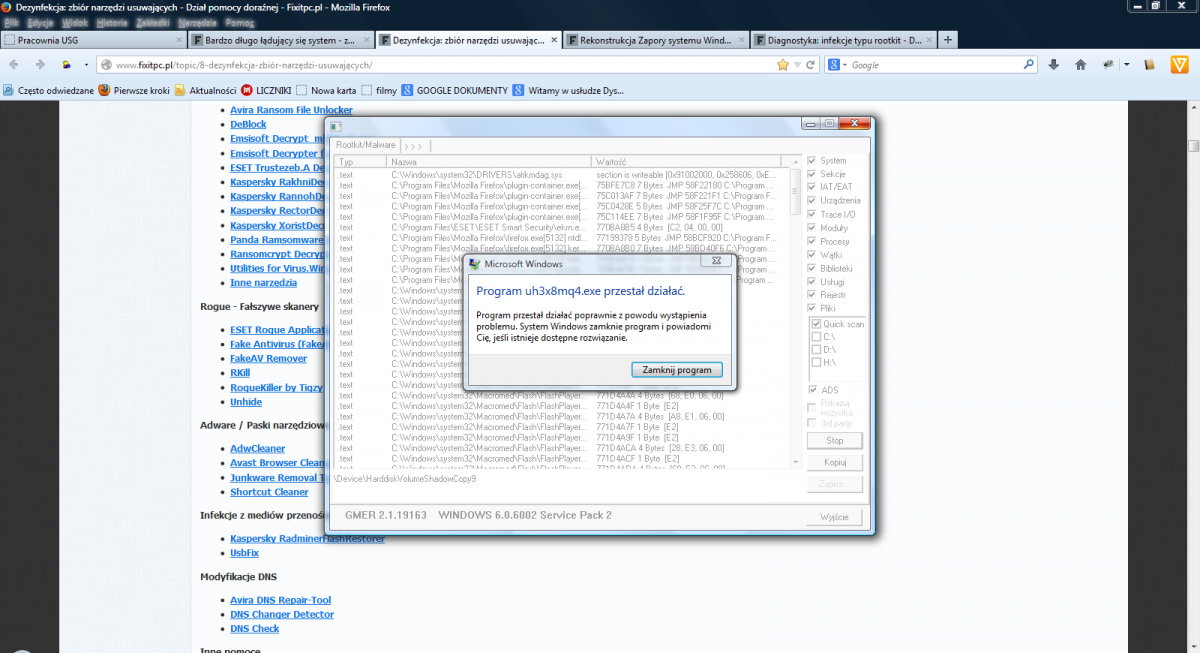Screen dimensions: 1200x653
Task: Open Pierwsze kroki bookmark
Action: pyautogui.click(x=133, y=90)
